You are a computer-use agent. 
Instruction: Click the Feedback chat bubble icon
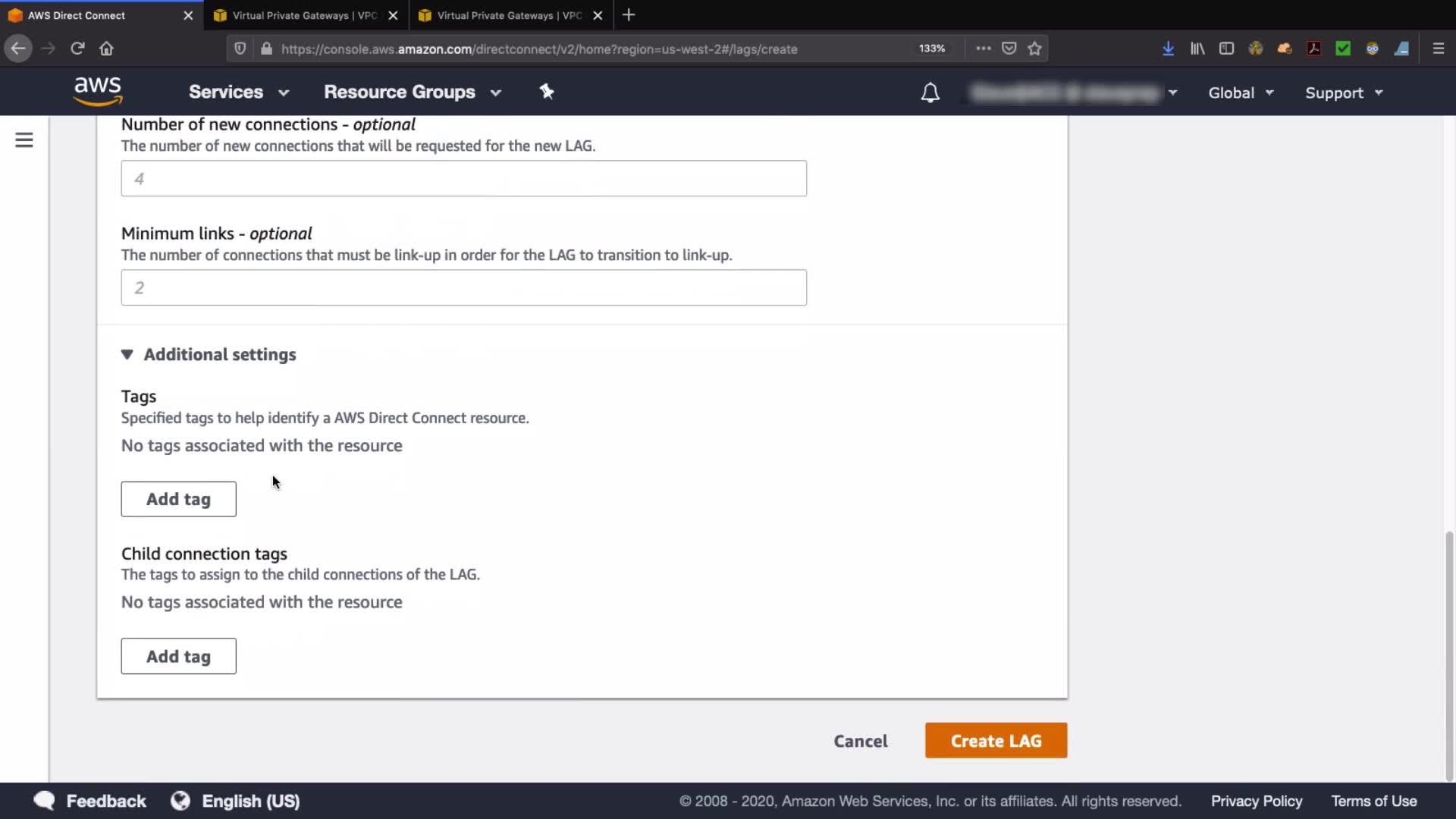(44, 801)
